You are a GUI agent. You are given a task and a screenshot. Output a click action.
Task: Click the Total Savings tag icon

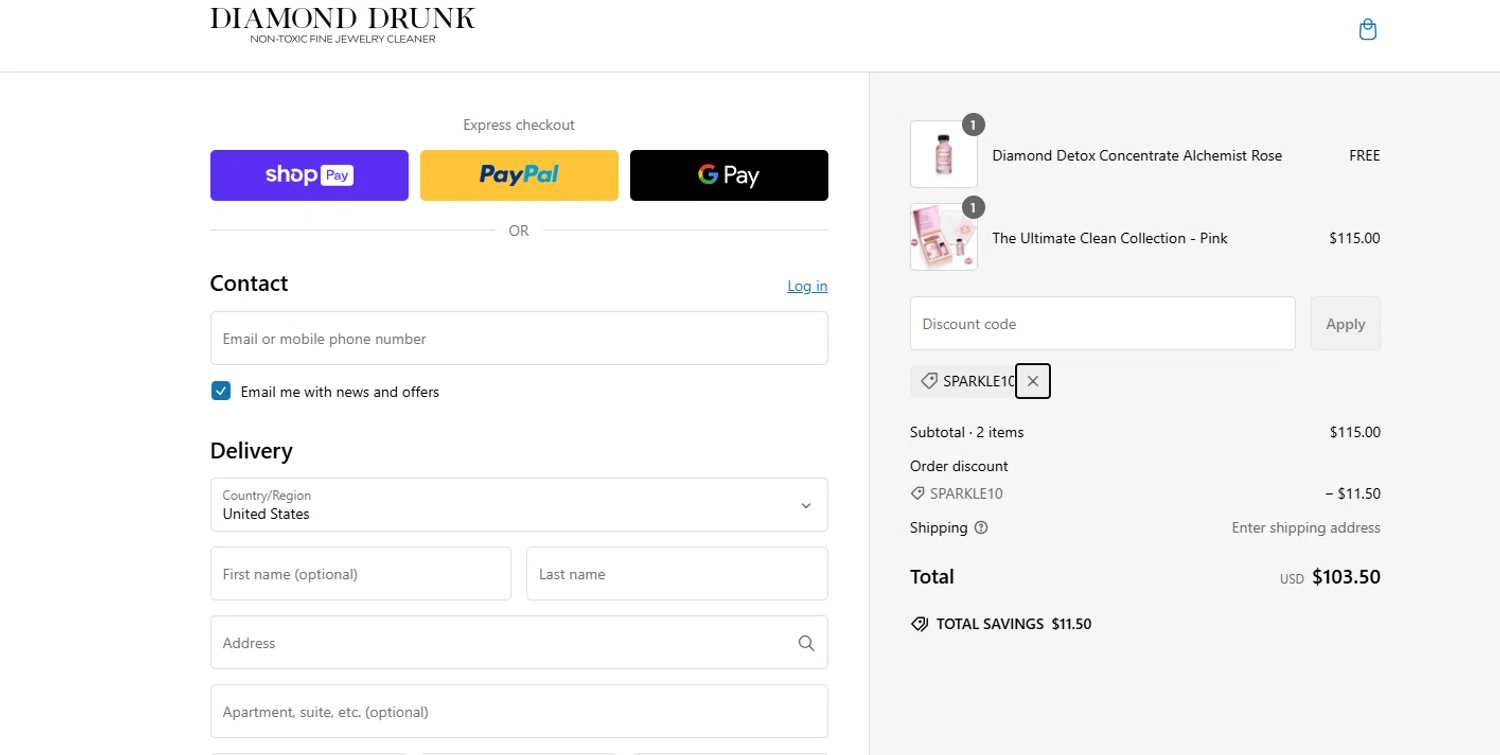coord(920,624)
